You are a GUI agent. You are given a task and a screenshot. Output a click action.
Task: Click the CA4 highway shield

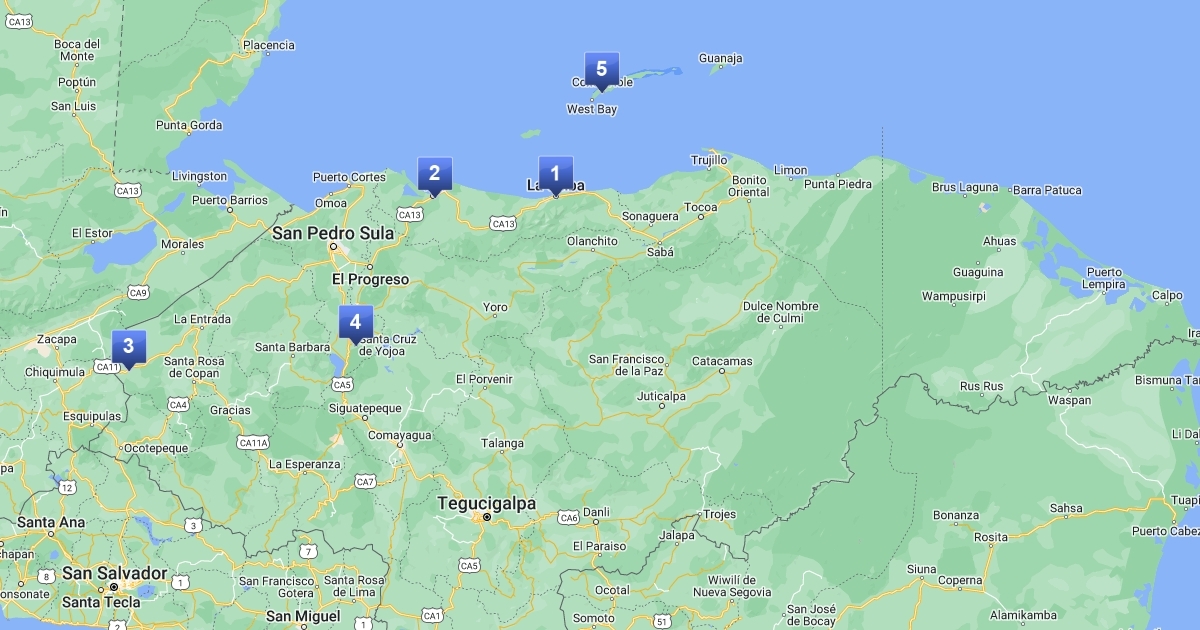pos(178,405)
